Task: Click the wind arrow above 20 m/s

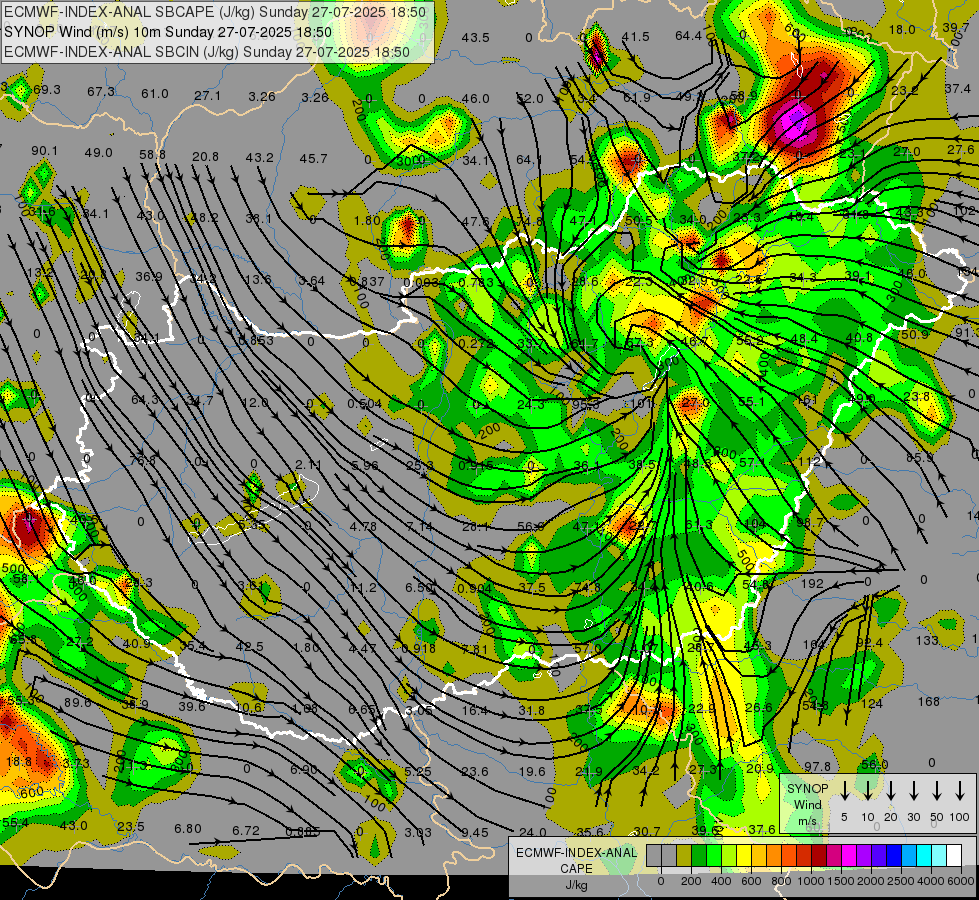Action: pos(891,791)
